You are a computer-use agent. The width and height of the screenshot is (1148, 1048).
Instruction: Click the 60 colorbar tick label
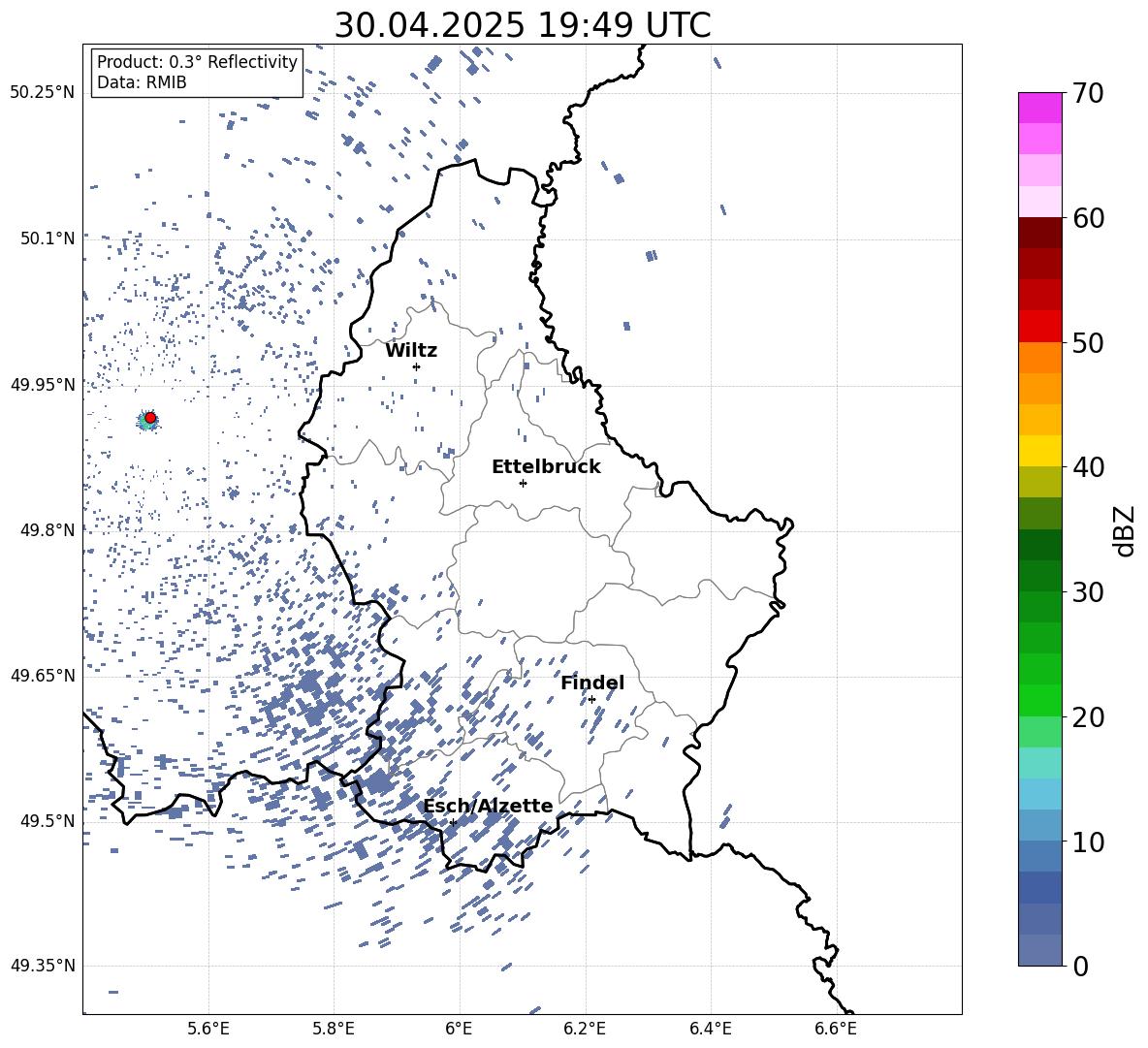click(x=1089, y=218)
